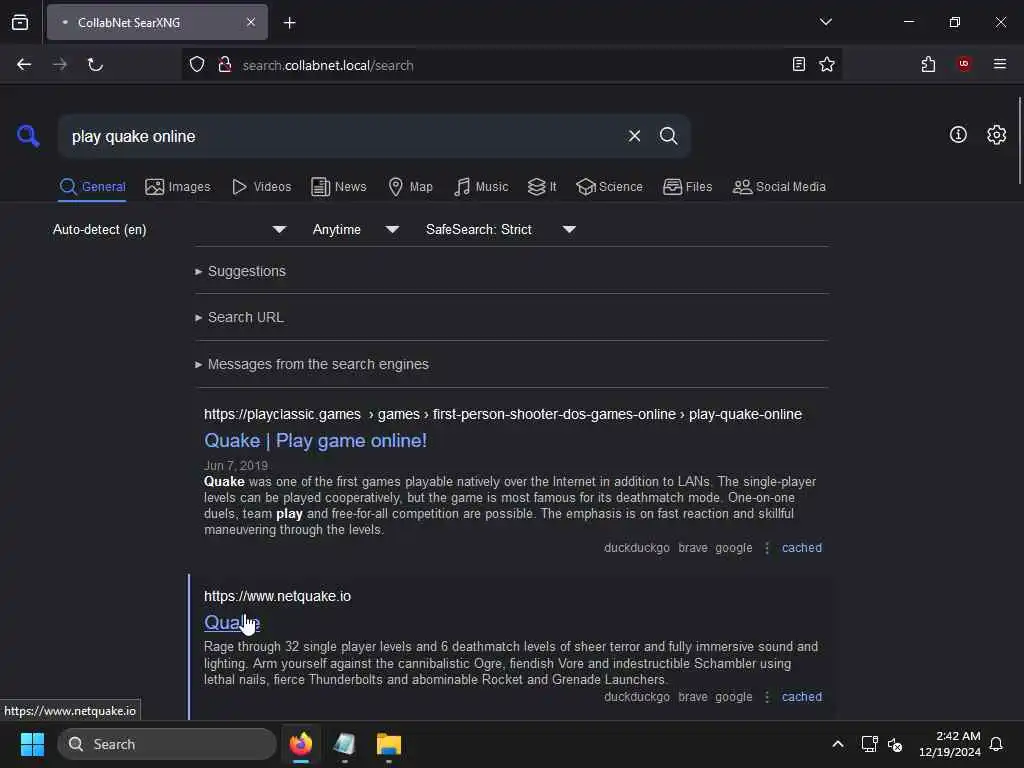Open cached link for playclassic.games result
Screen dimensions: 1024x768
point(802,548)
